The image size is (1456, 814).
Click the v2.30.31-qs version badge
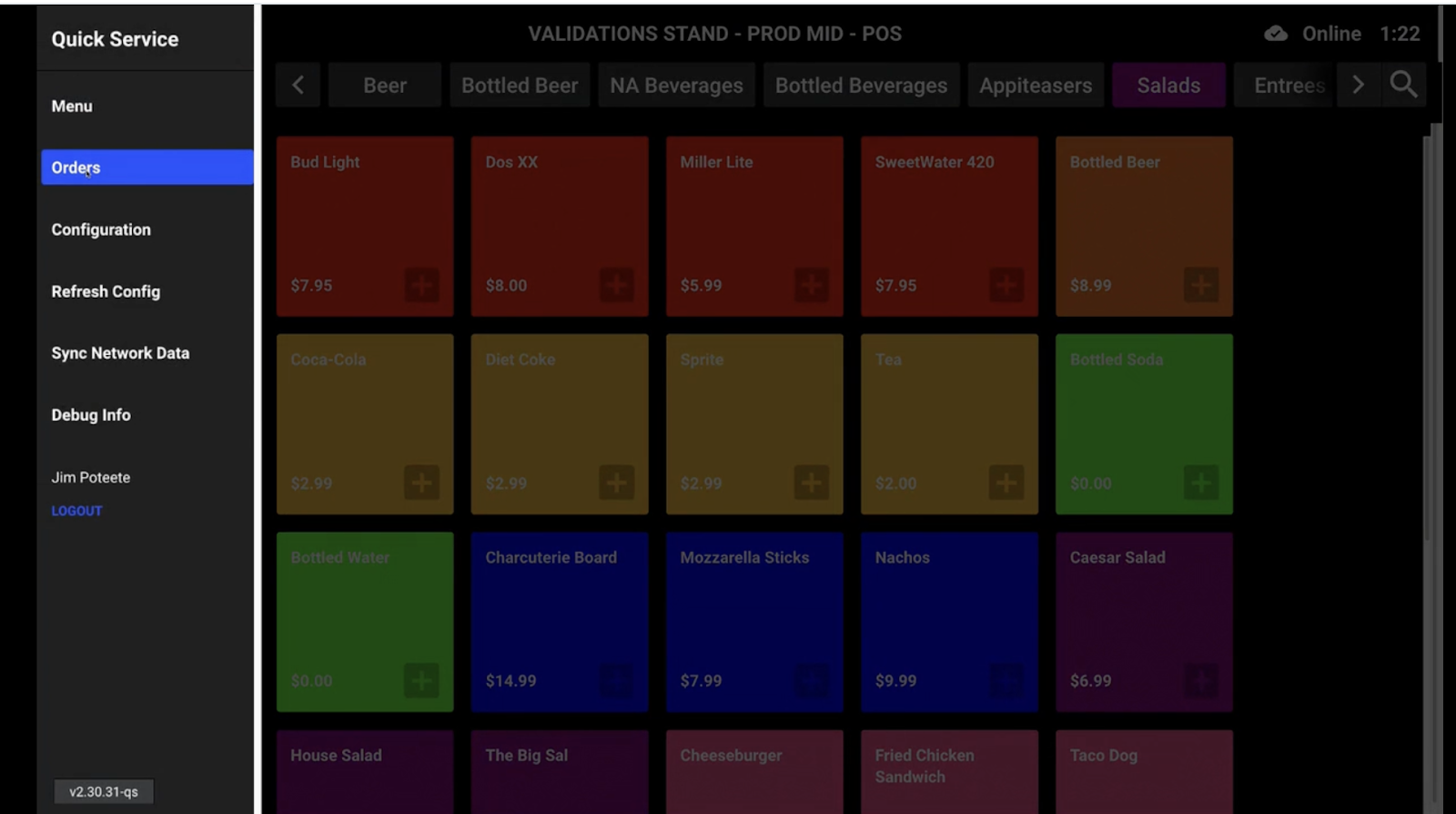click(104, 791)
